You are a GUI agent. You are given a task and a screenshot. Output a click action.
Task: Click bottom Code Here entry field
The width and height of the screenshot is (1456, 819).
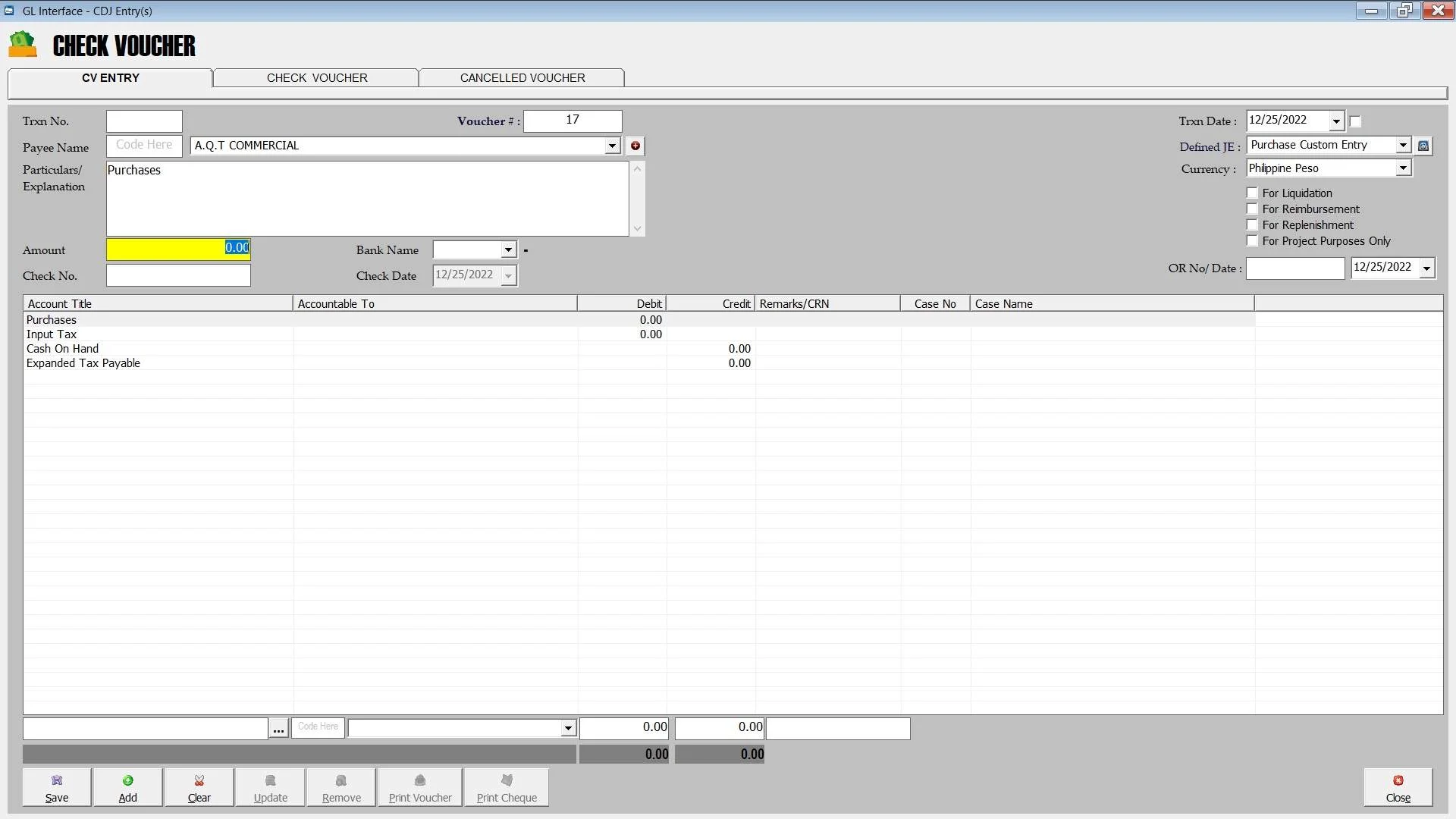coord(318,728)
